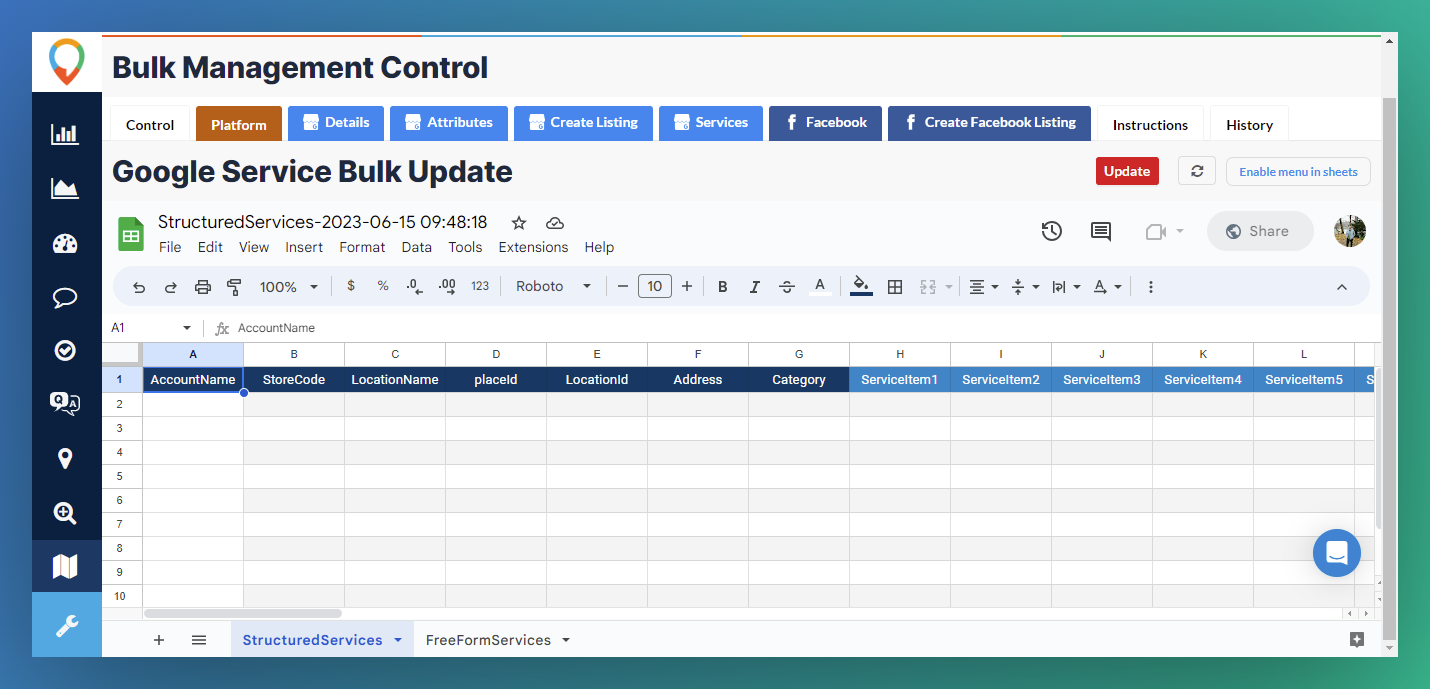The width and height of the screenshot is (1430, 689).
Task: Toggle bold formatting
Action: point(722,287)
